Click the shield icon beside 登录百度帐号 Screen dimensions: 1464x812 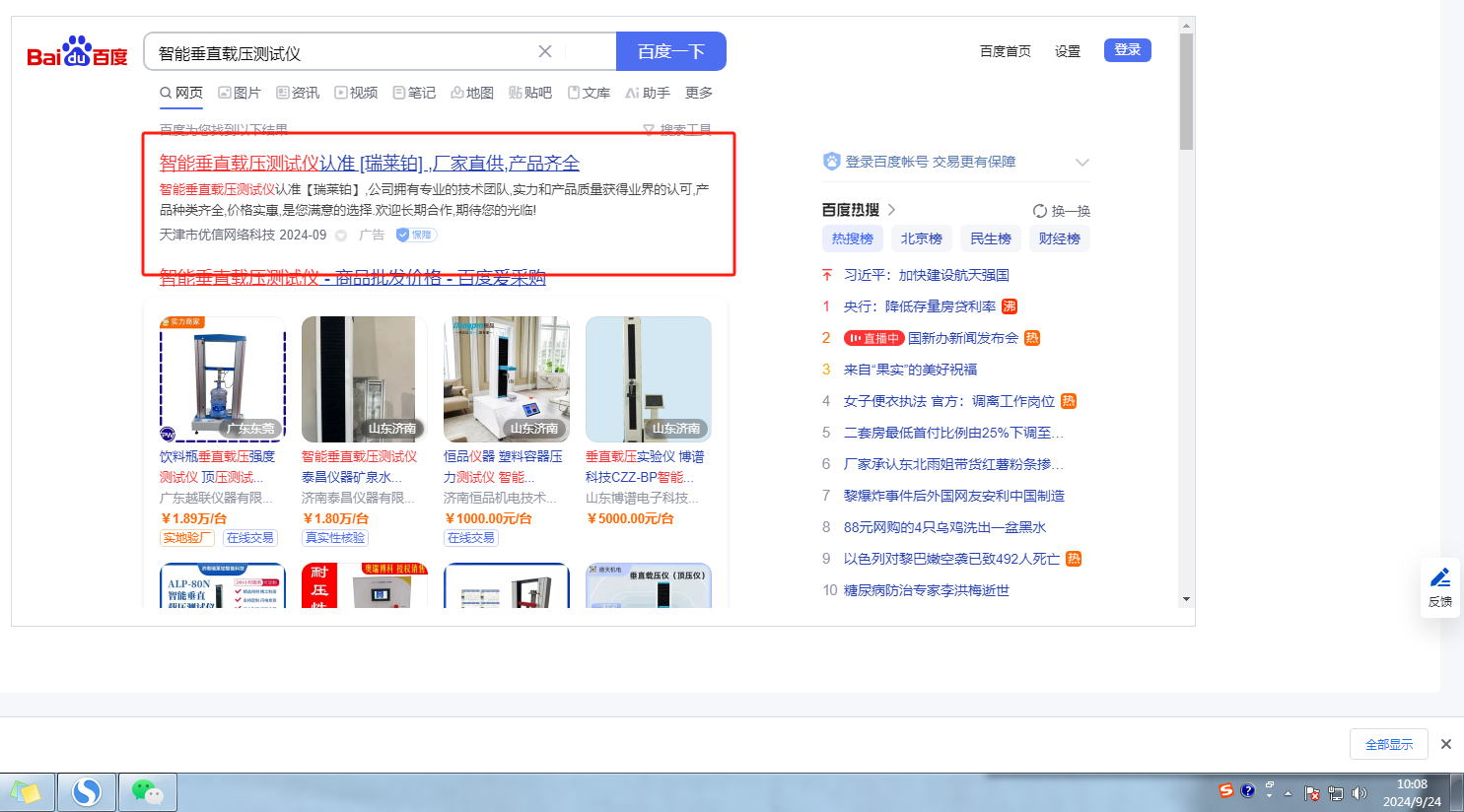click(x=831, y=162)
